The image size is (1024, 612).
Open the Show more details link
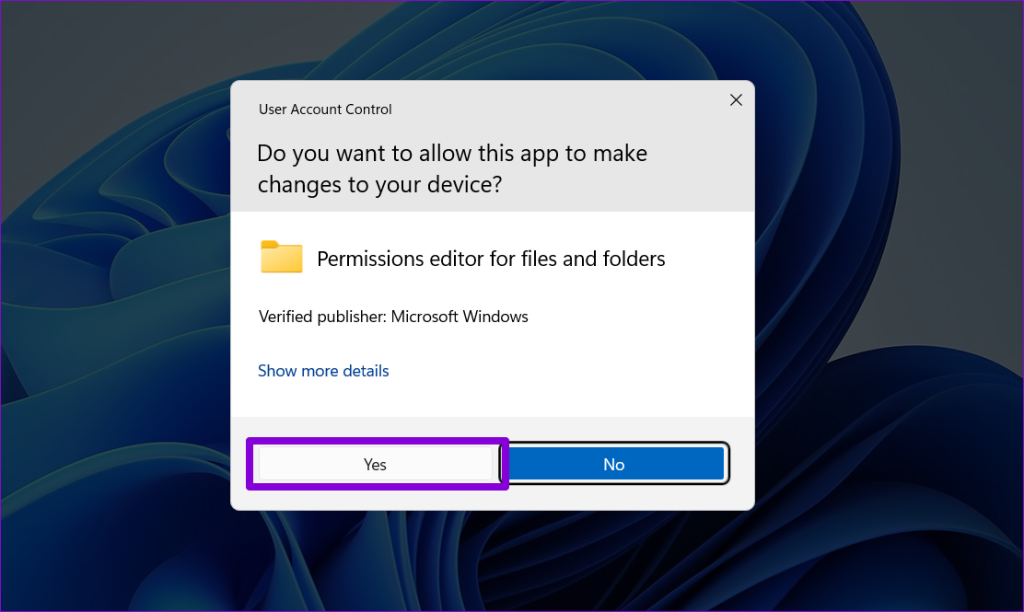[x=323, y=370]
